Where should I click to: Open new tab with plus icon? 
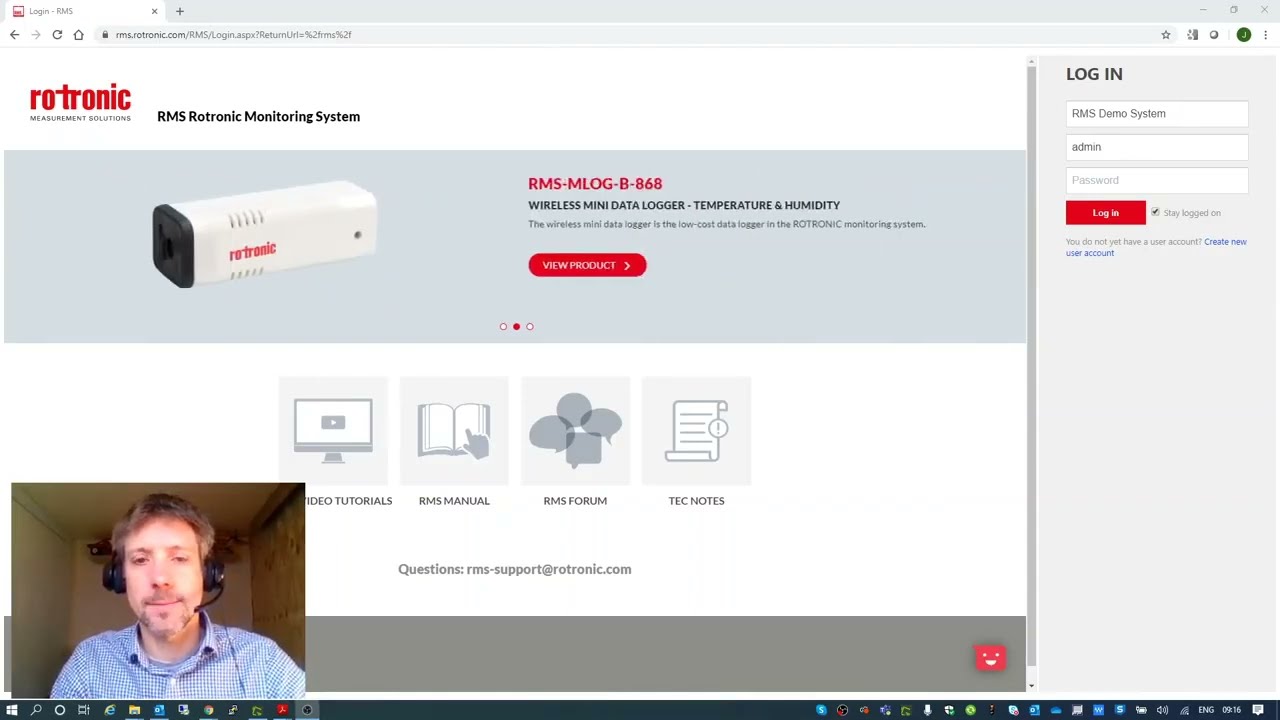(180, 11)
